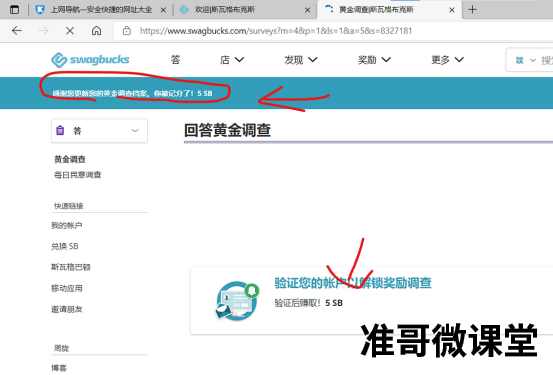Open 我的帐户 quick link
The image size is (553, 375).
click(67, 225)
